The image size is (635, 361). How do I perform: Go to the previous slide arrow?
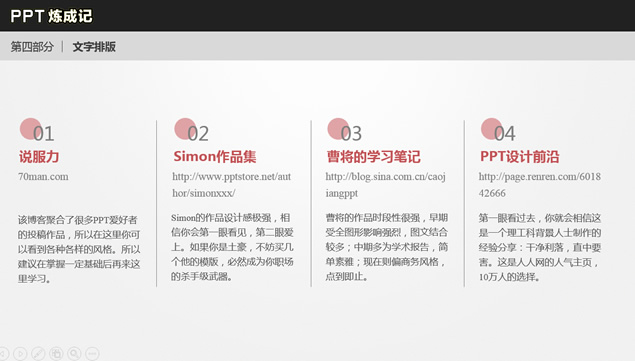point(3,354)
